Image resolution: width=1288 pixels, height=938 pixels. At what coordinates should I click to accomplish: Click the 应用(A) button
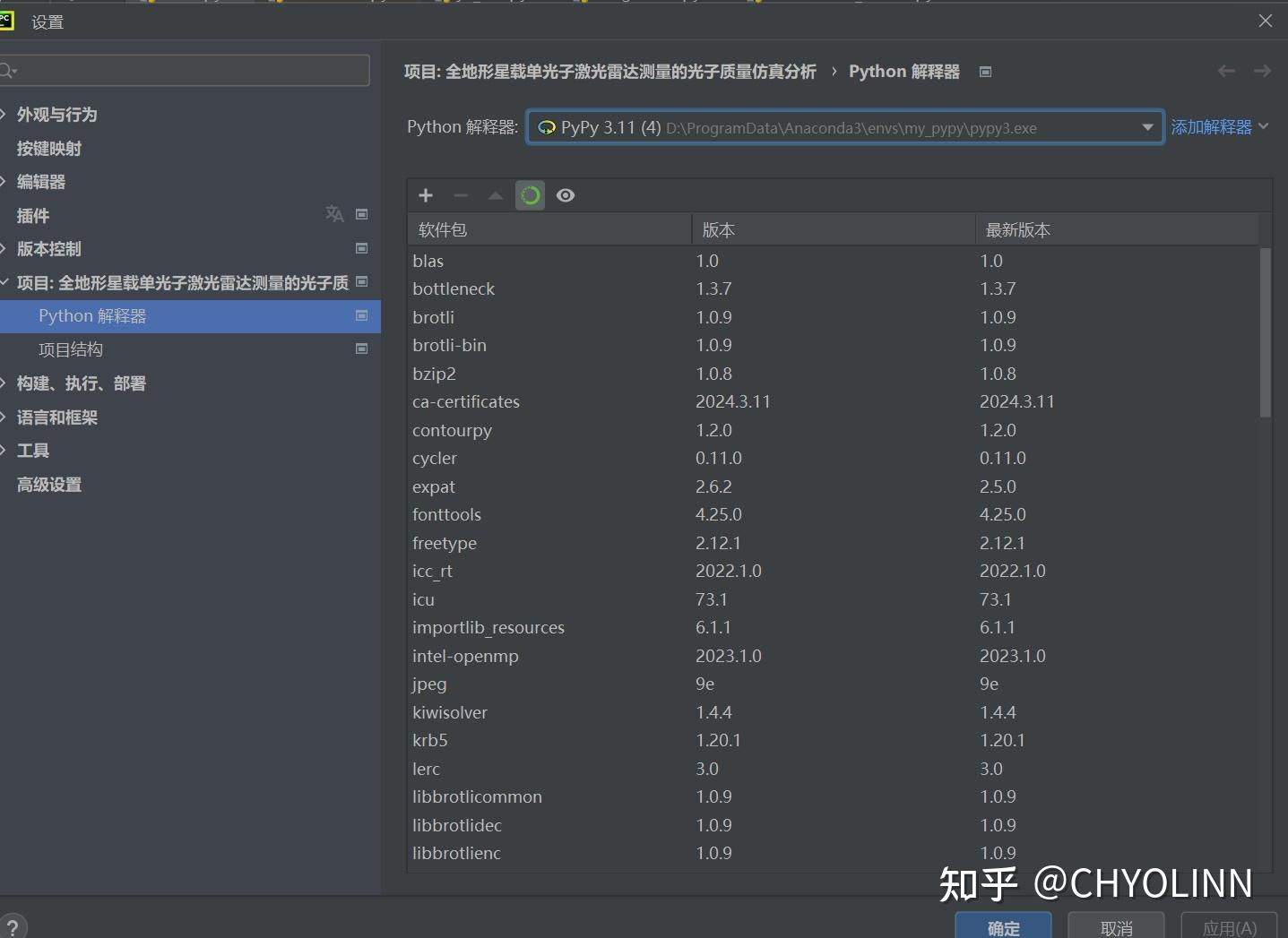coord(1230,927)
